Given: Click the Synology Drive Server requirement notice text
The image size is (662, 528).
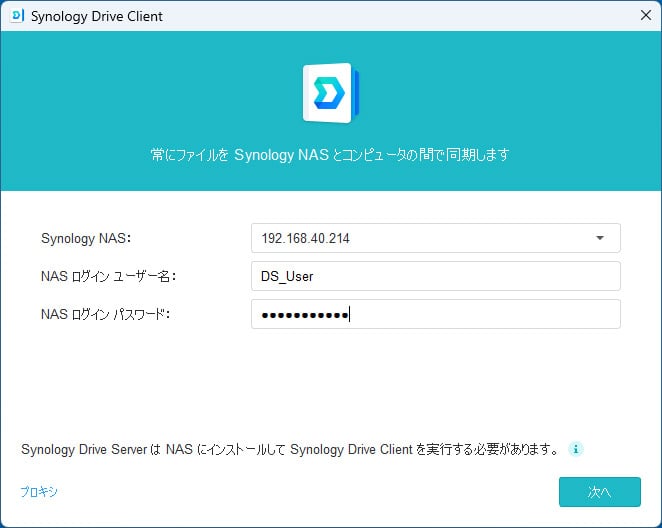Looking at the screenshot, I should pyautogui.click(x=290, y=450).
